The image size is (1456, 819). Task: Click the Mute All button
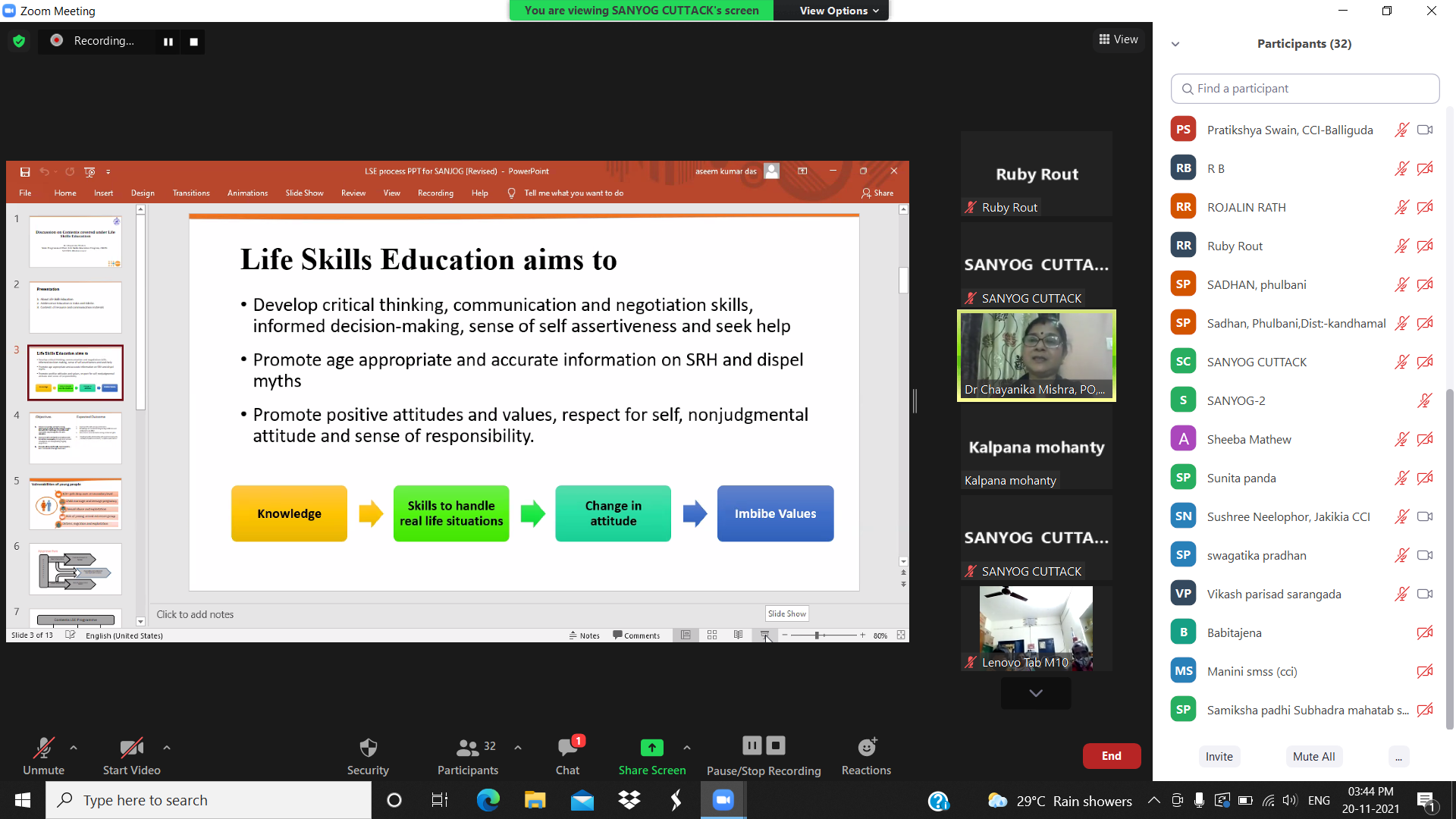(1313, 756)
